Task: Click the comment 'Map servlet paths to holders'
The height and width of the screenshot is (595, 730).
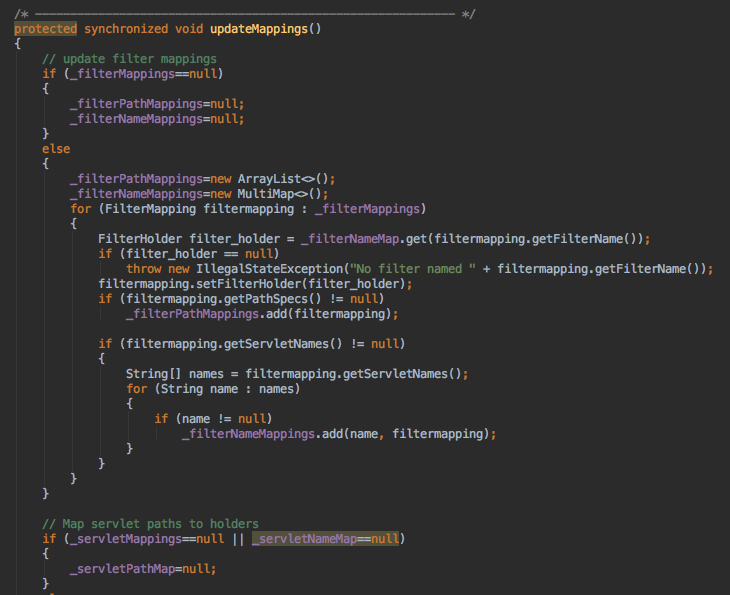Action: point(150,523)
